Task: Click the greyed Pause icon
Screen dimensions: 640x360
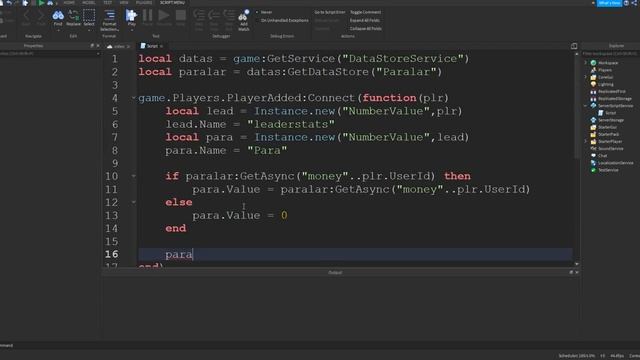Action: 147,16
